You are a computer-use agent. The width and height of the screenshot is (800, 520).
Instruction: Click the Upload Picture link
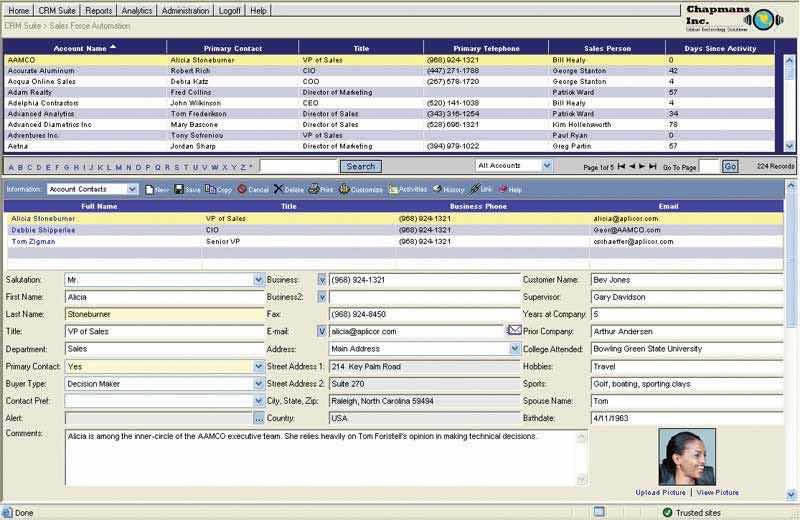coord(659,492)
